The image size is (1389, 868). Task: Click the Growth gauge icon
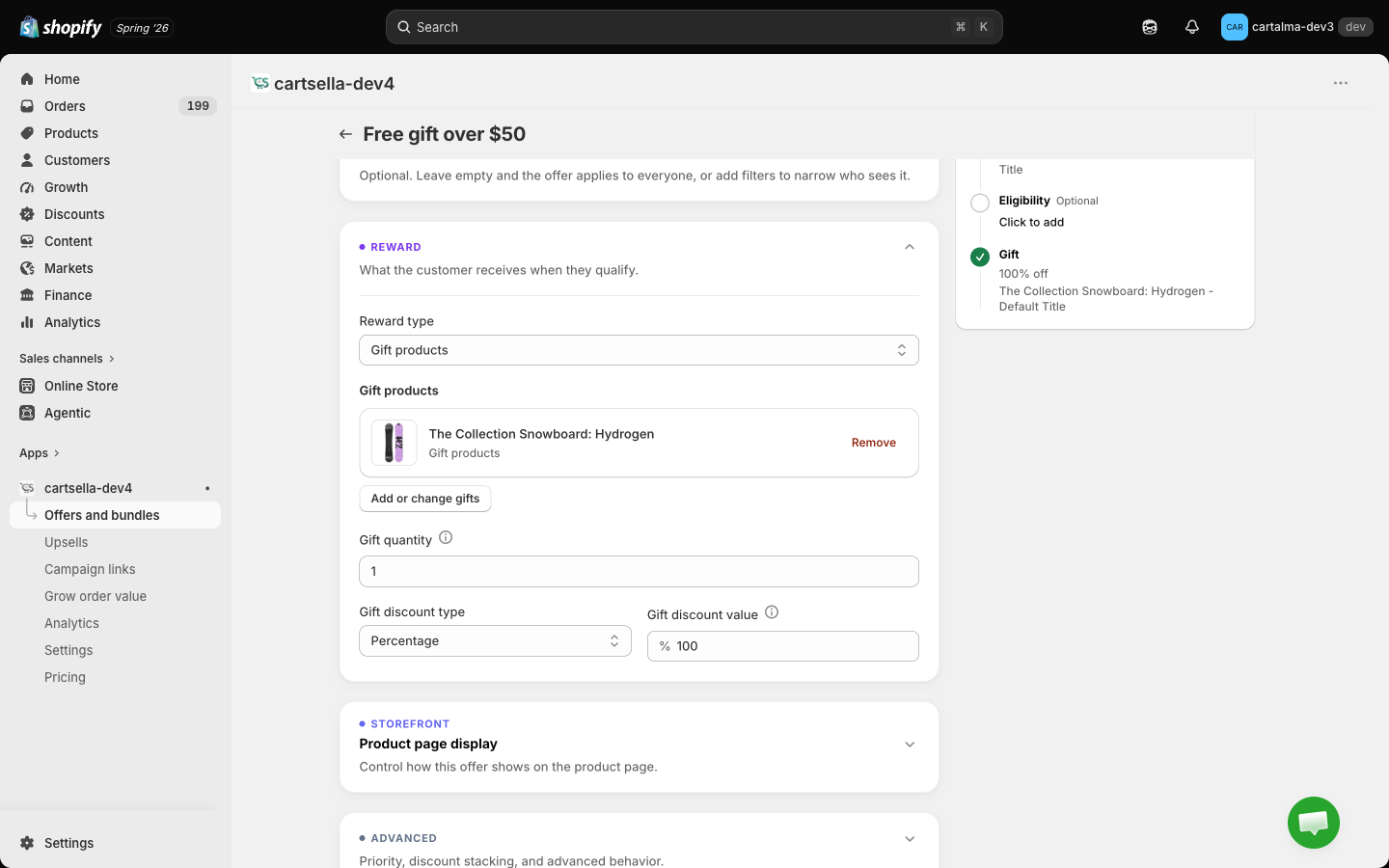[x=27, y=187]
